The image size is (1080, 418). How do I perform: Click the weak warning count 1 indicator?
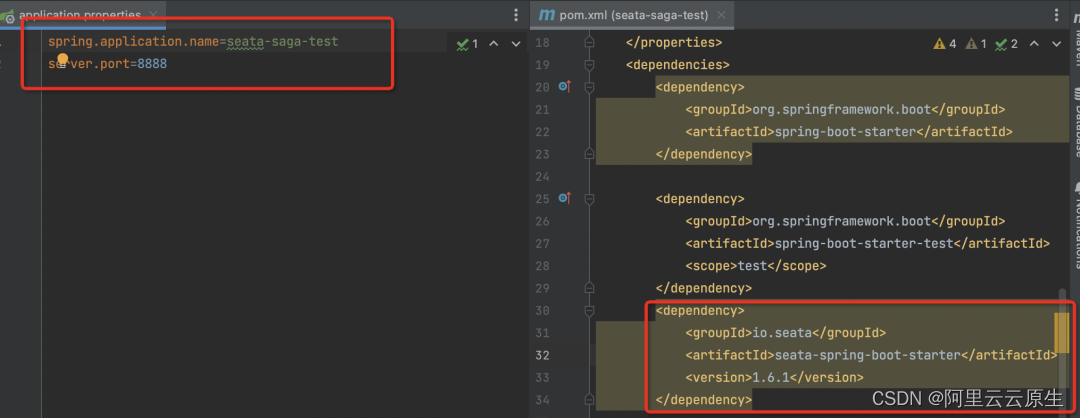point(976,44)
